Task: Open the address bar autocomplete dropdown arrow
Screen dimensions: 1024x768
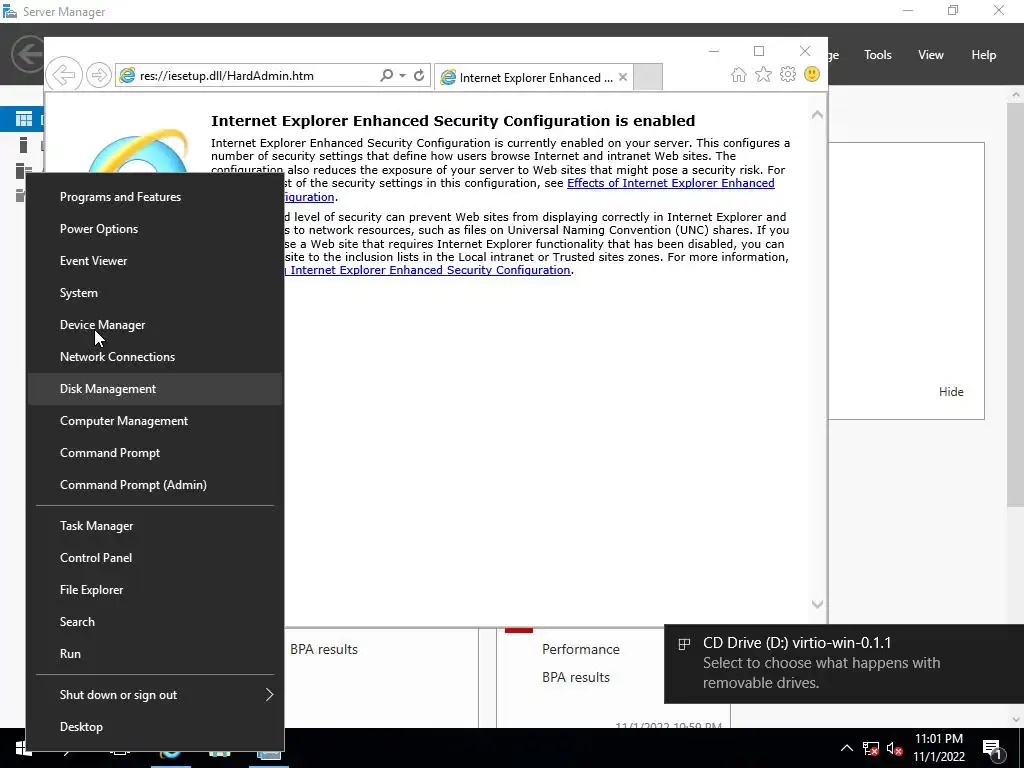Action: tap(402, 76)
